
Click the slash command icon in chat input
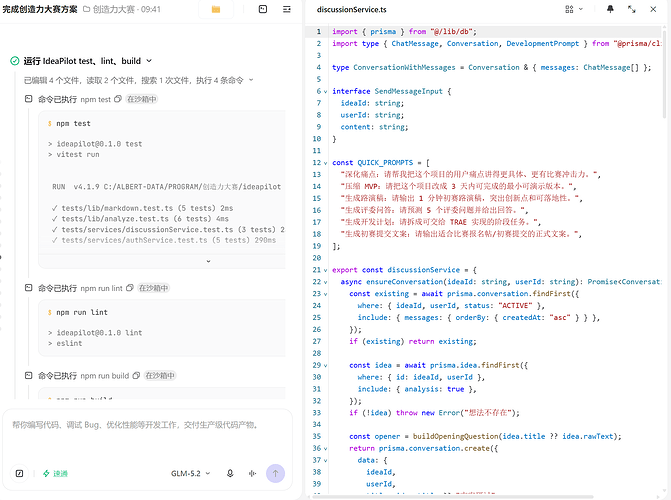point(19,473)
